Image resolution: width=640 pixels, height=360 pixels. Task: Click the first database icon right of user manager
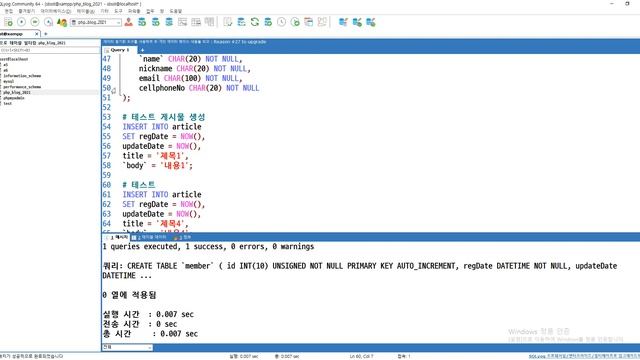pyautogui.click(x=142, y=22)
